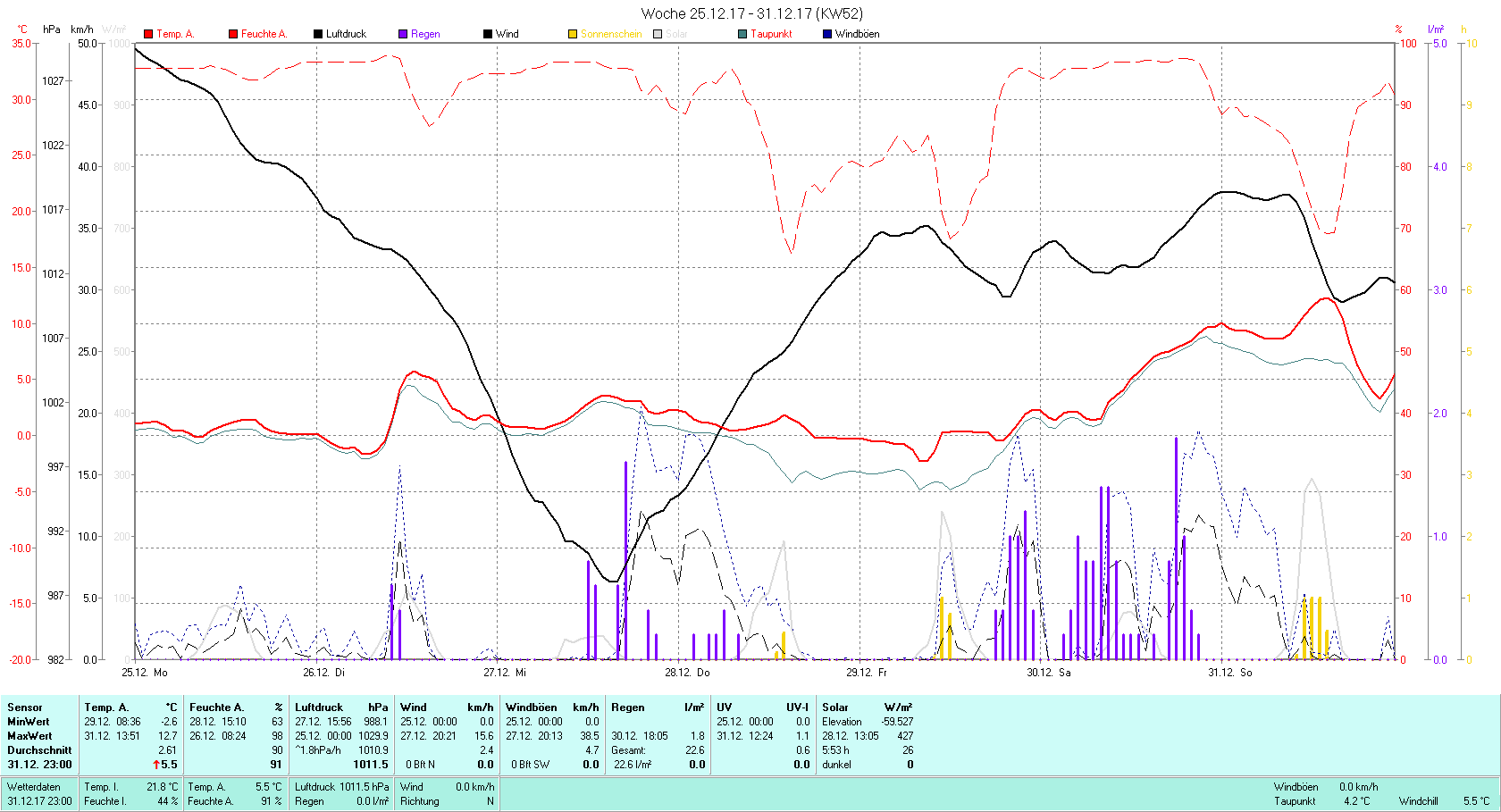Viewport: 1501px width, 812px height.
Task: Click the 'Richtung' wind direction label
Action: [x=420, y=801]
